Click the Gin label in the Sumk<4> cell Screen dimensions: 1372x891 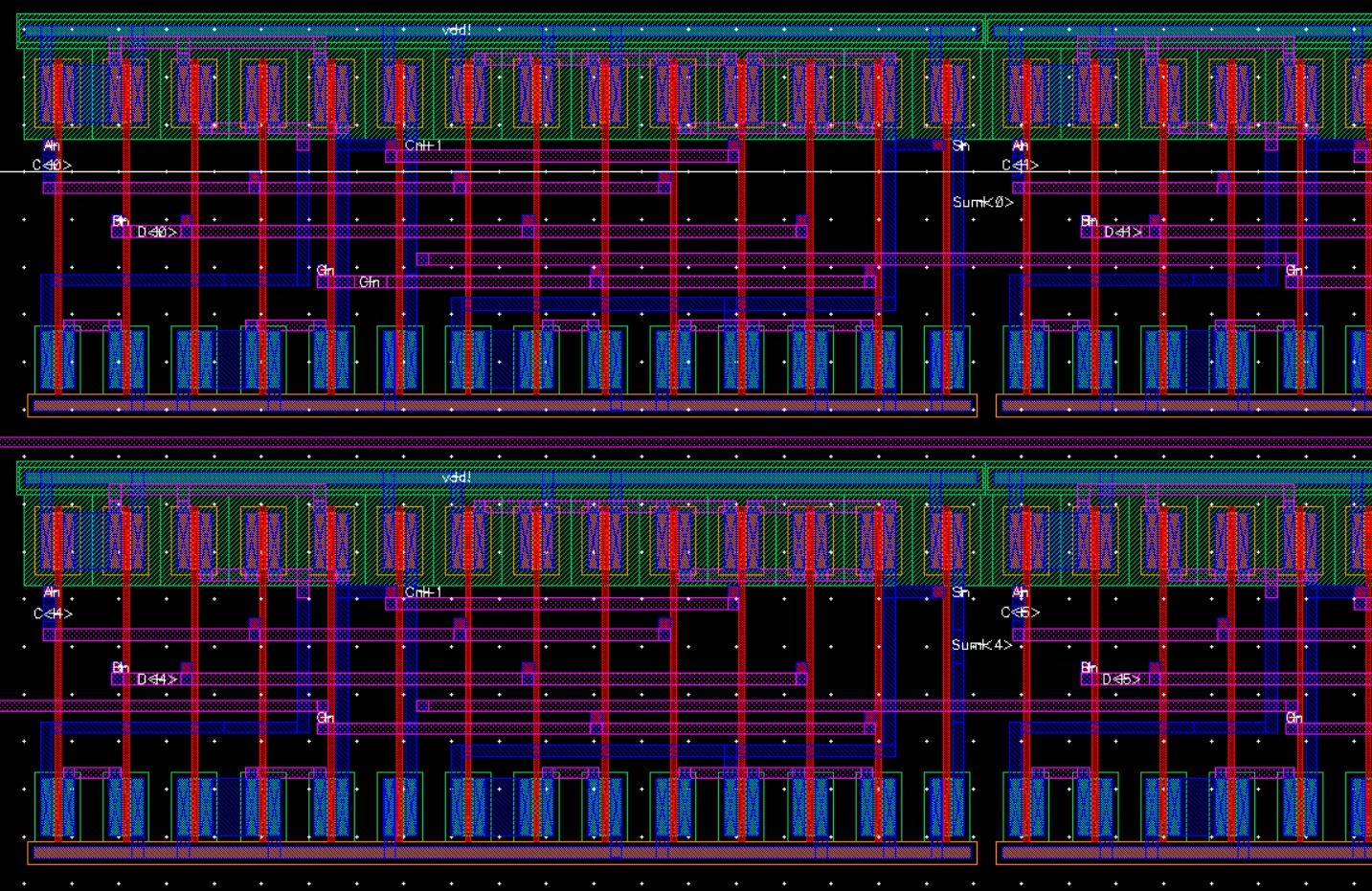pos(326,718)
